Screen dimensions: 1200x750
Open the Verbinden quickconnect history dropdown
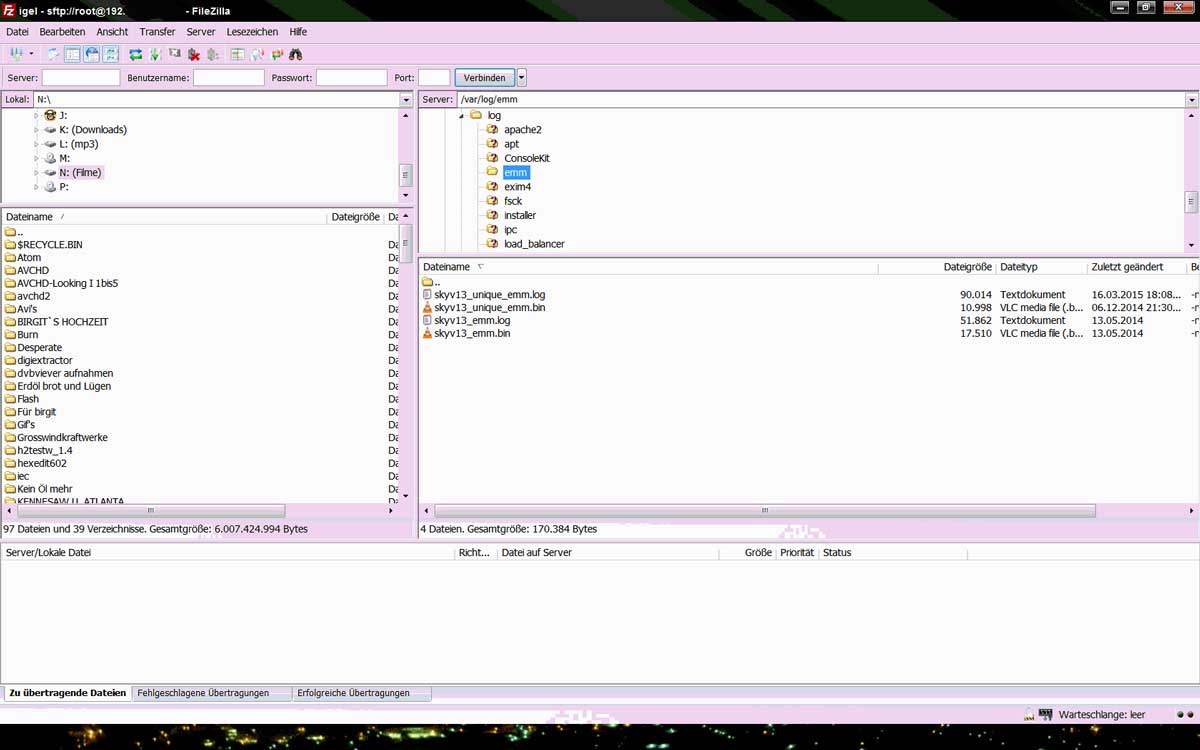click(521, 78)
